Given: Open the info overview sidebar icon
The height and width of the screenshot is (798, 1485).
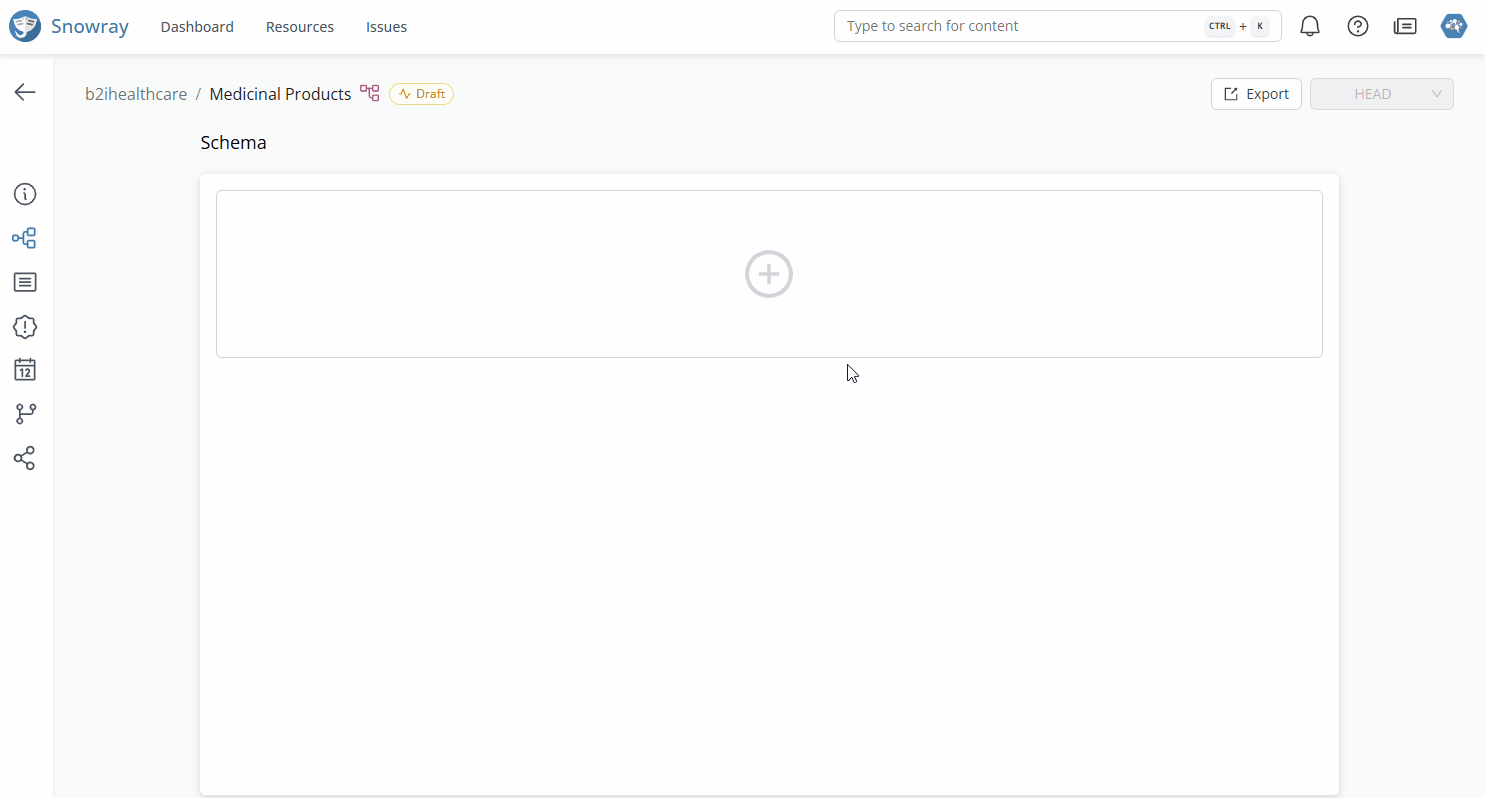Looking at the screenshot, I should coord(25,194).
